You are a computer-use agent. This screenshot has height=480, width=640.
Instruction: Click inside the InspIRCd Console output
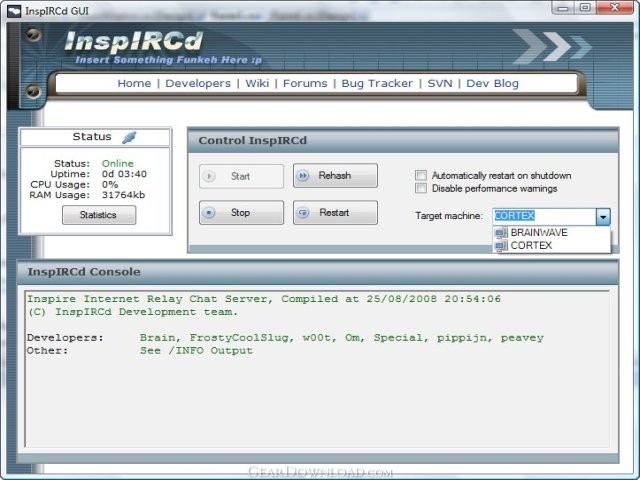click(x=317, y=369)
